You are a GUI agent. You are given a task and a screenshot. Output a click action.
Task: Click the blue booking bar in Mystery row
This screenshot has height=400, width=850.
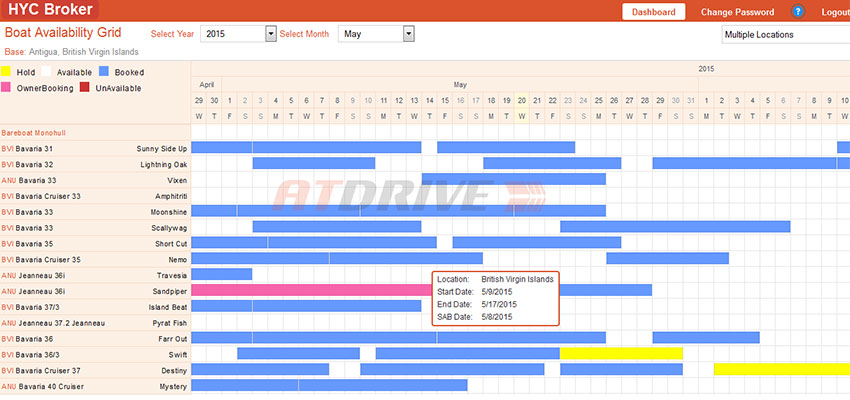click(329, 385)
